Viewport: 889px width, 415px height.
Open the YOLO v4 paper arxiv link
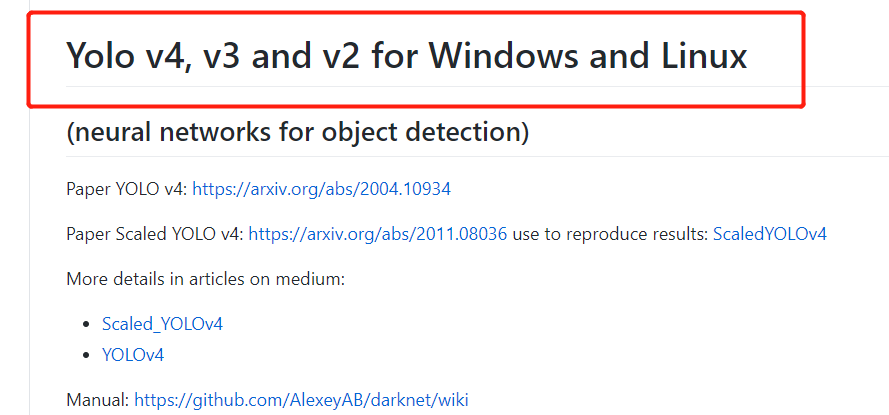321,188
